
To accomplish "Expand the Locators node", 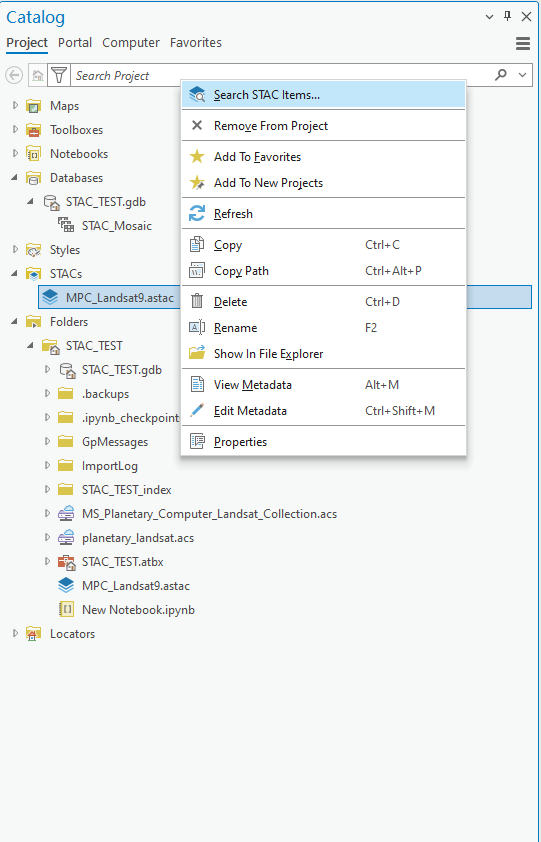I will [15, 634].
